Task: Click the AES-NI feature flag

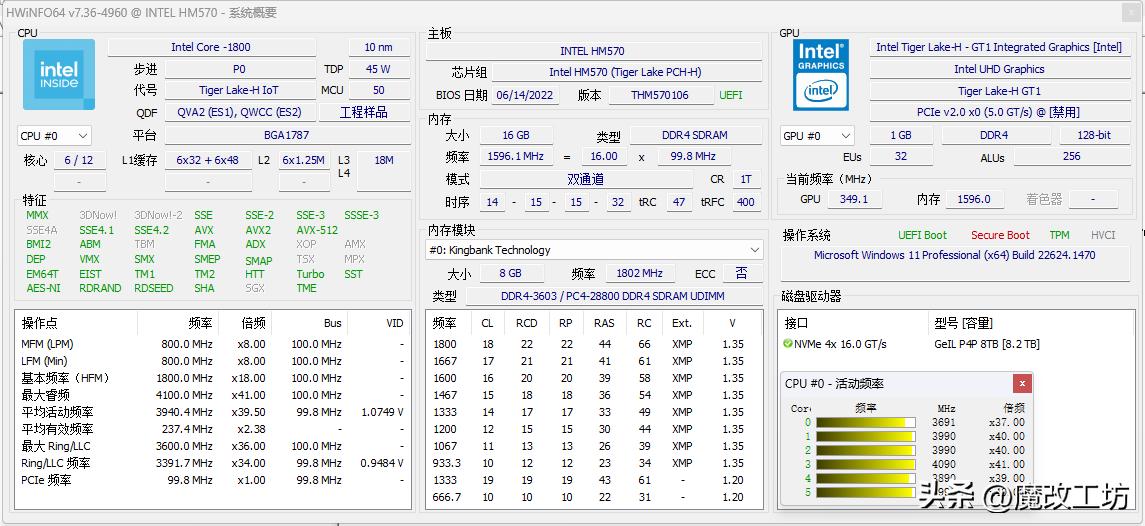Action: click(x=43, y=289)
